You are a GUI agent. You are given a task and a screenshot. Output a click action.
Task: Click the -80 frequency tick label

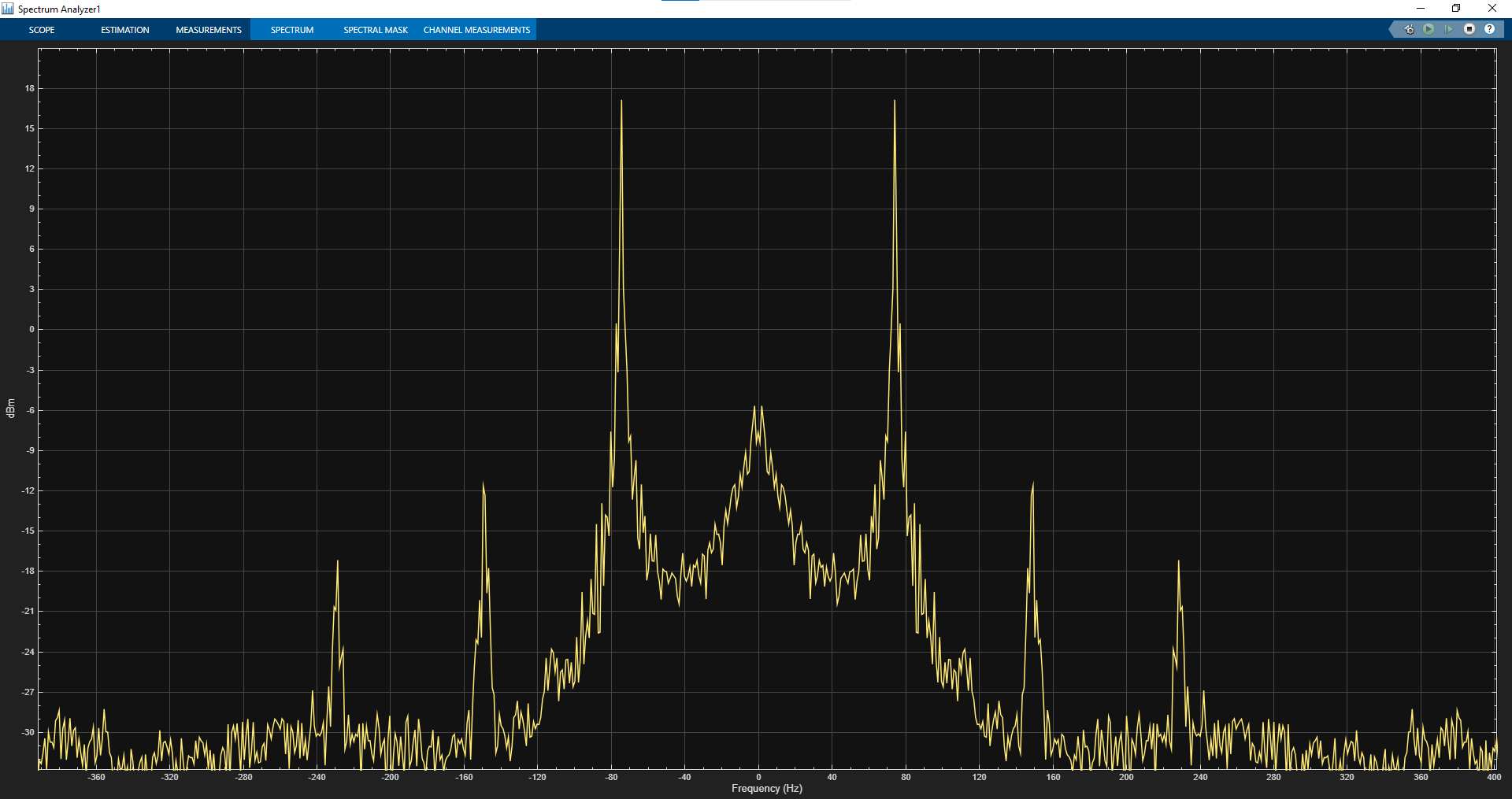[611, 777]
